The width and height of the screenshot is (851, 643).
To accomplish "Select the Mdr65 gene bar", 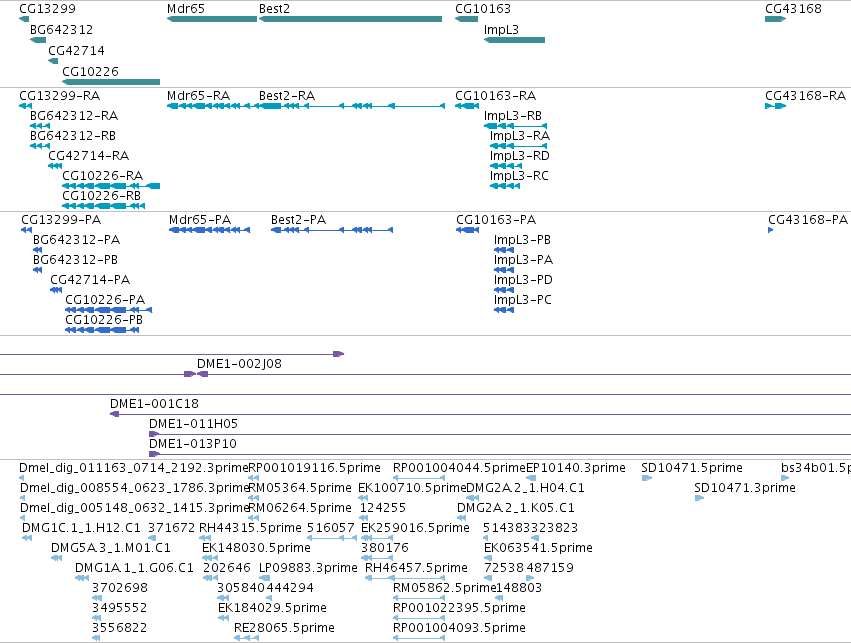I will click(212, 19).
